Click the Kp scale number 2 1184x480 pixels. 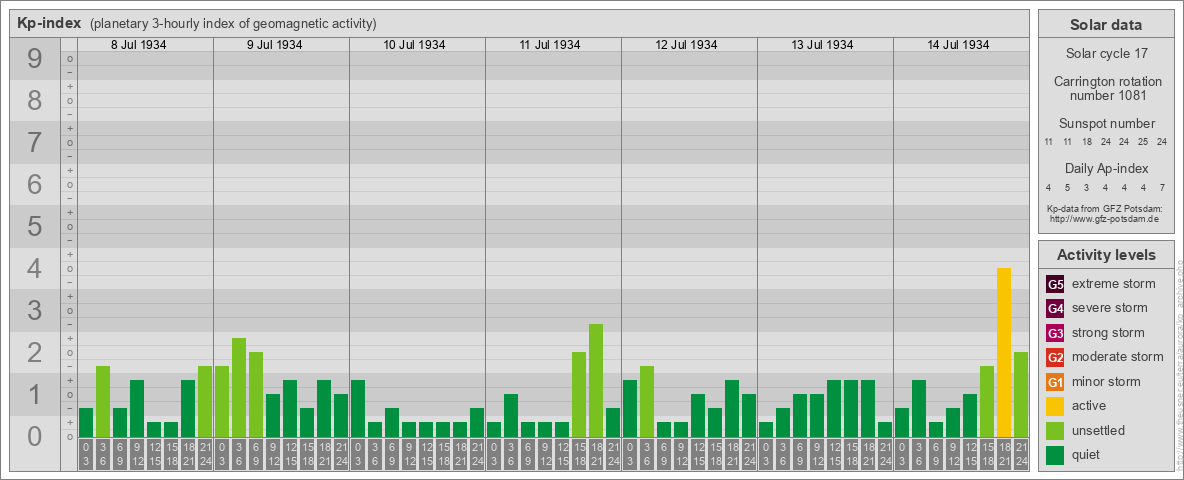pos(35,352)
